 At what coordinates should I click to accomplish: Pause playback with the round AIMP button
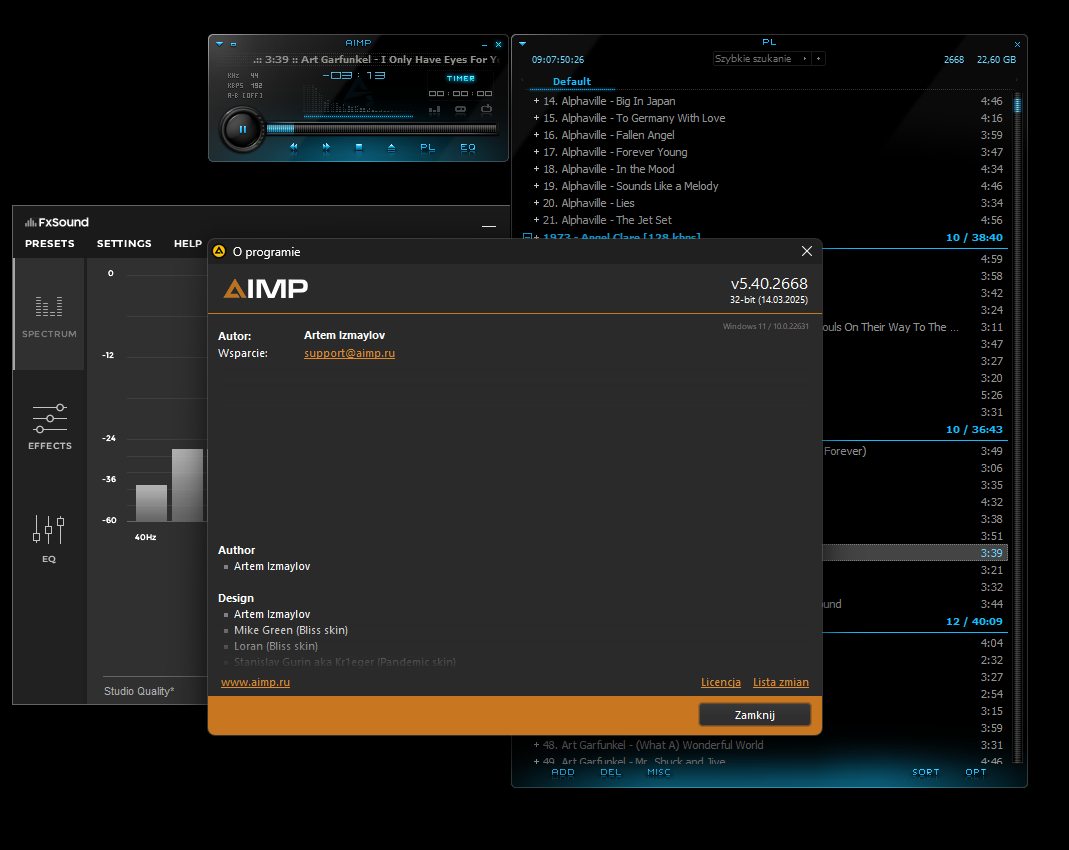point(243,130)
